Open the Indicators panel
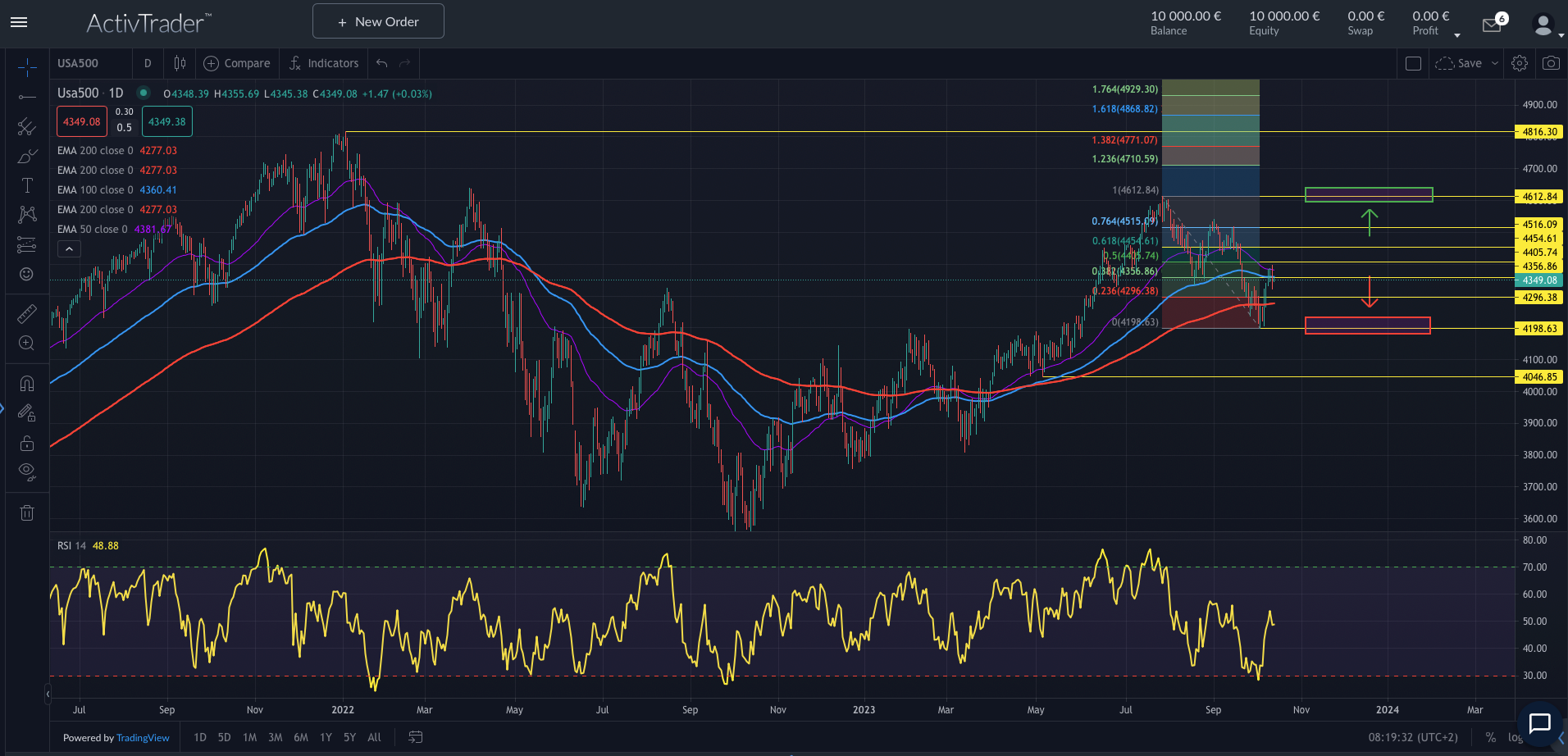The width and height of the screenshot is (1568, 756). tap(324, 63)
